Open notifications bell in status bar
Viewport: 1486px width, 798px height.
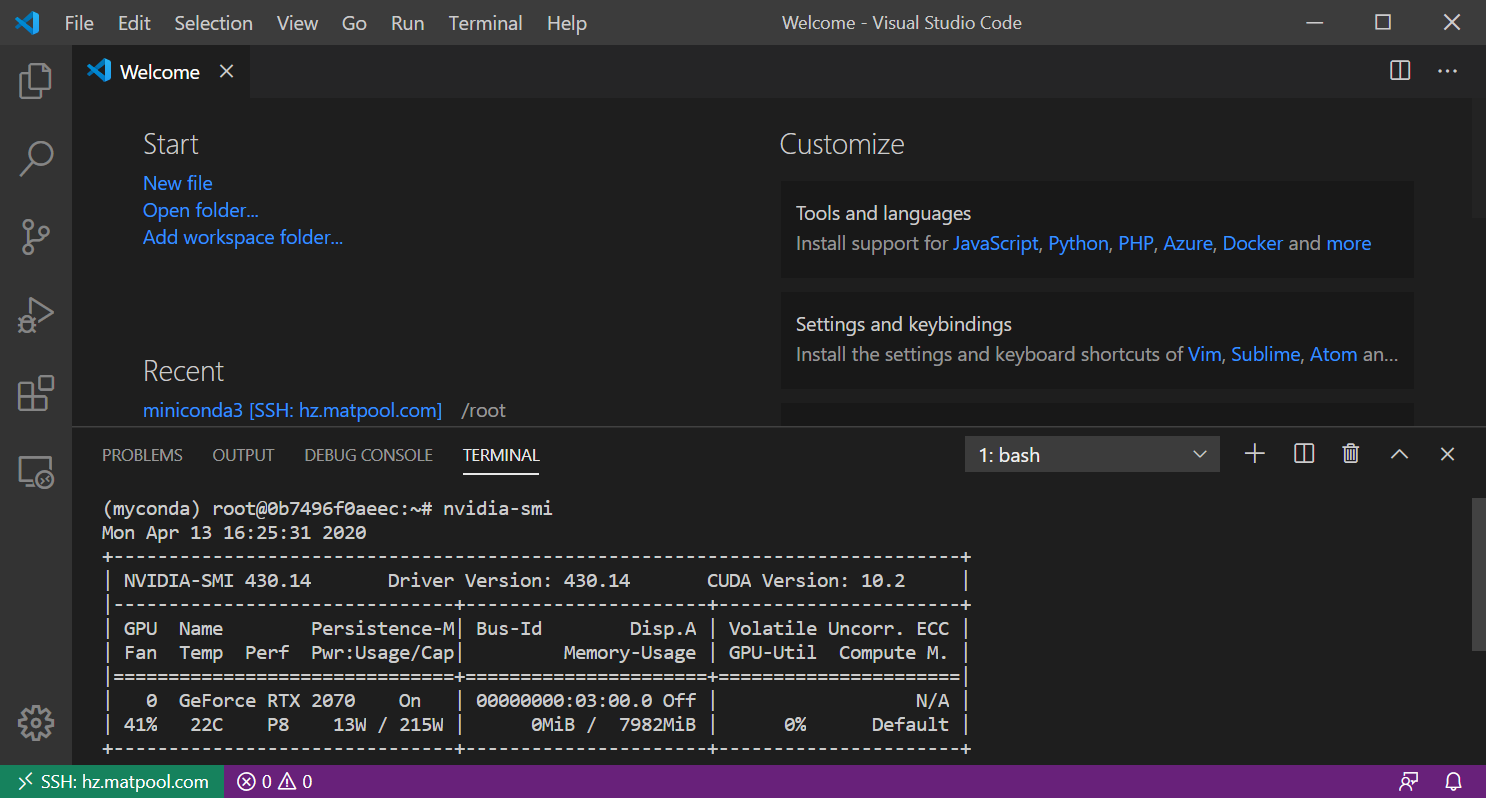pyautogui.click(x=1455, y=782)
